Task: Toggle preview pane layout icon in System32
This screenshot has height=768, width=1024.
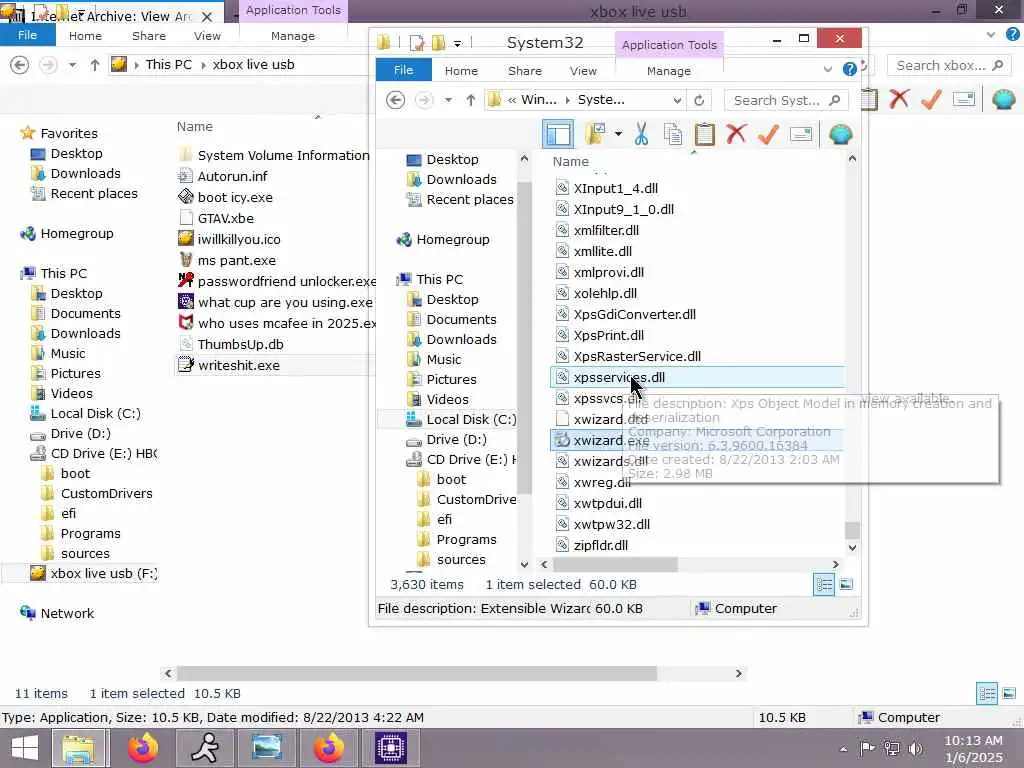Action: (x=558, y=135)
